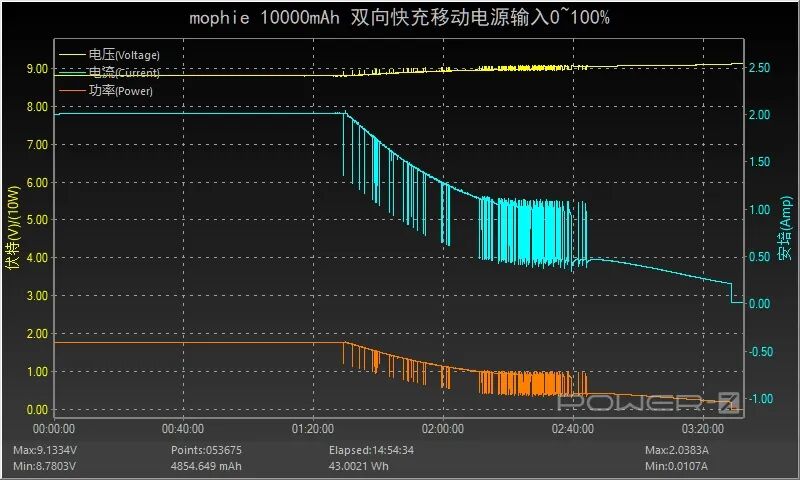
Task: Click the 0.00 left axis label
Action: point(37,410)
